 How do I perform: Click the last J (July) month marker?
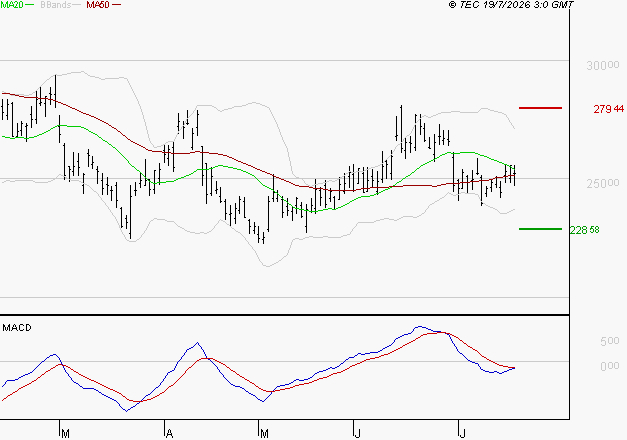click(462, 434)
